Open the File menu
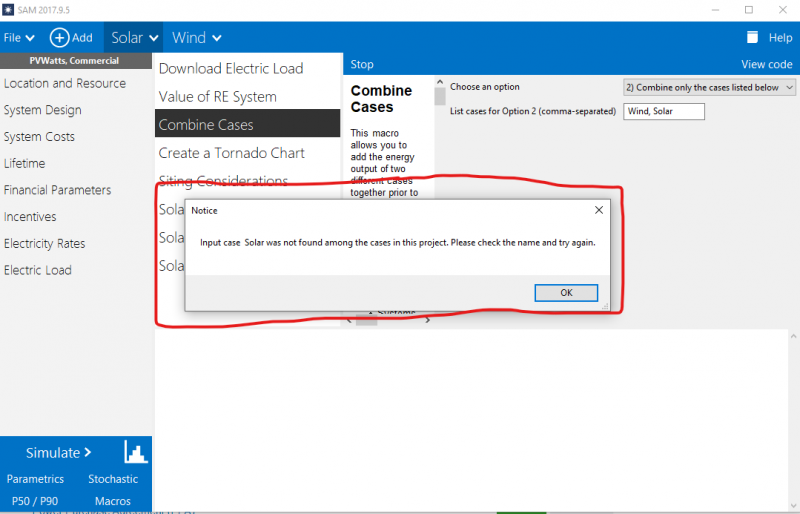800x514 pixels. 19,38
